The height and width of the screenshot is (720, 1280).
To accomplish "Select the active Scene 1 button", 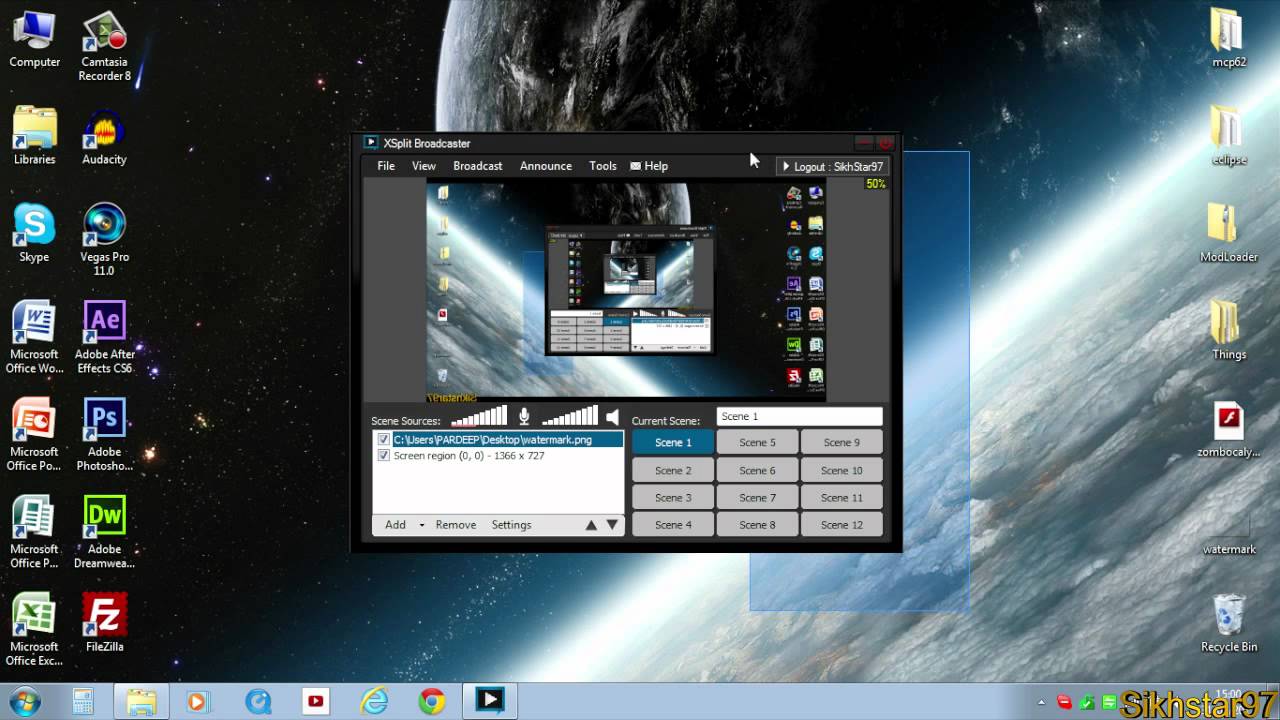I will tap(673, 442).
